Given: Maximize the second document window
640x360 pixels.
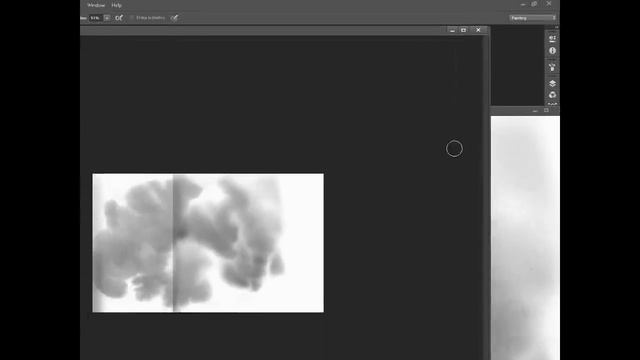Looking at the screenshot, I should 547,111.
